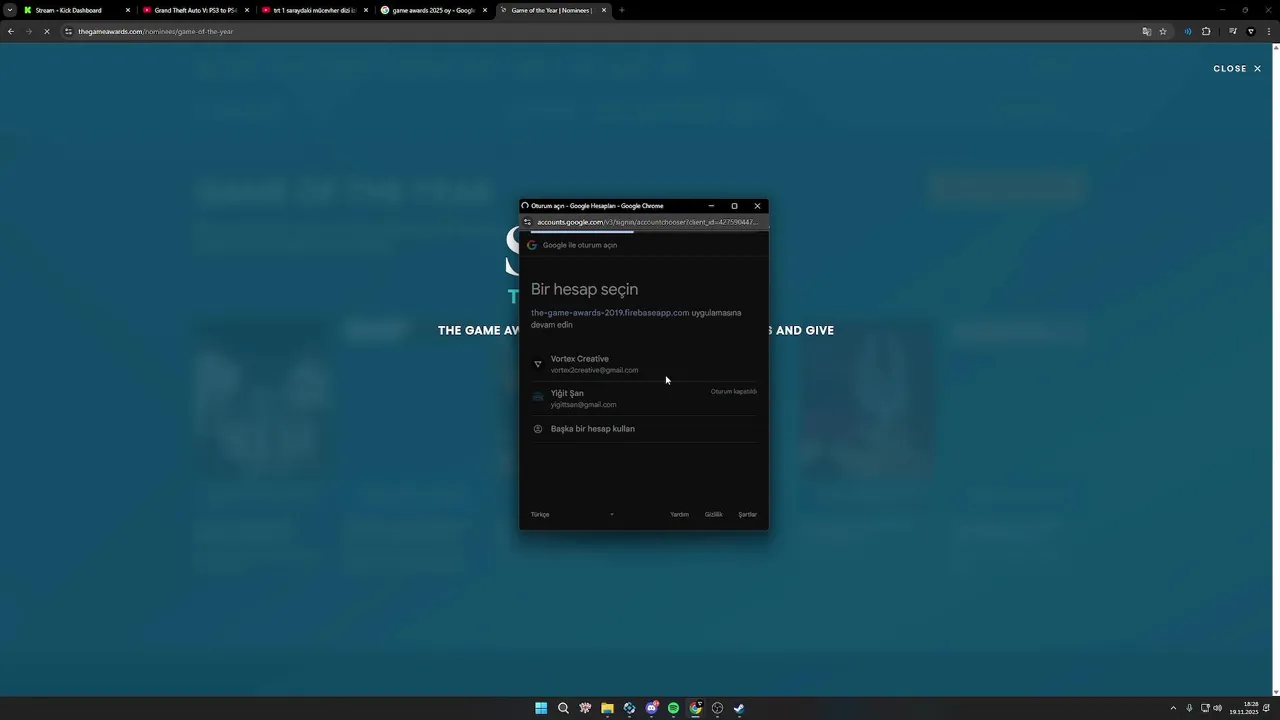The image size is (1280, 720).
Task: Open the Chrome profile avatar
Action: (x=1251, y=31)
